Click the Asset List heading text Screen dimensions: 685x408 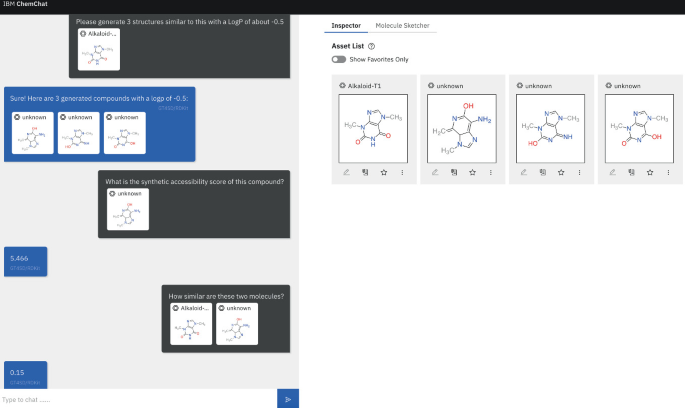pos(348,46)
